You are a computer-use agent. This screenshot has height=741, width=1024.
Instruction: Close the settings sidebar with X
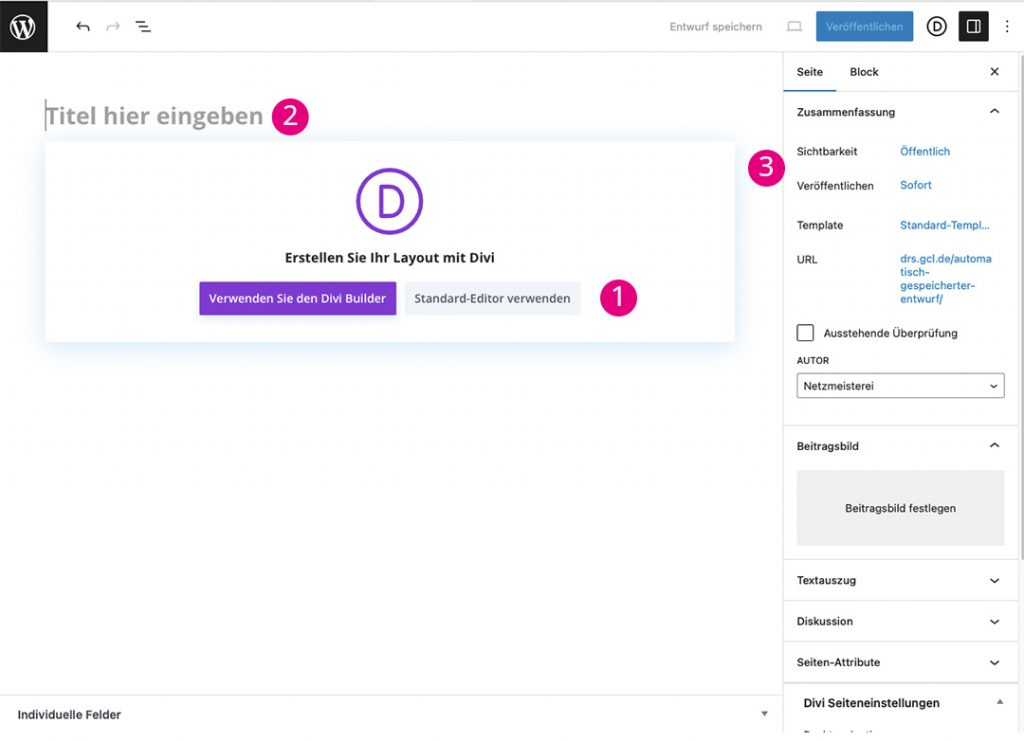[994, 72]
